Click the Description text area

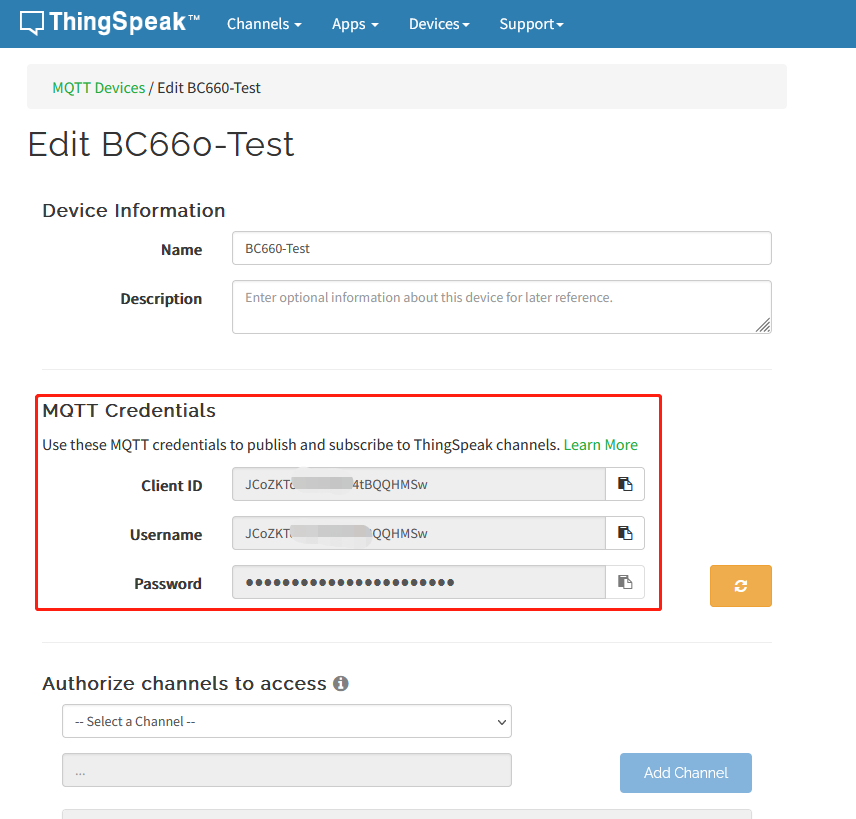tap(502, 307)
